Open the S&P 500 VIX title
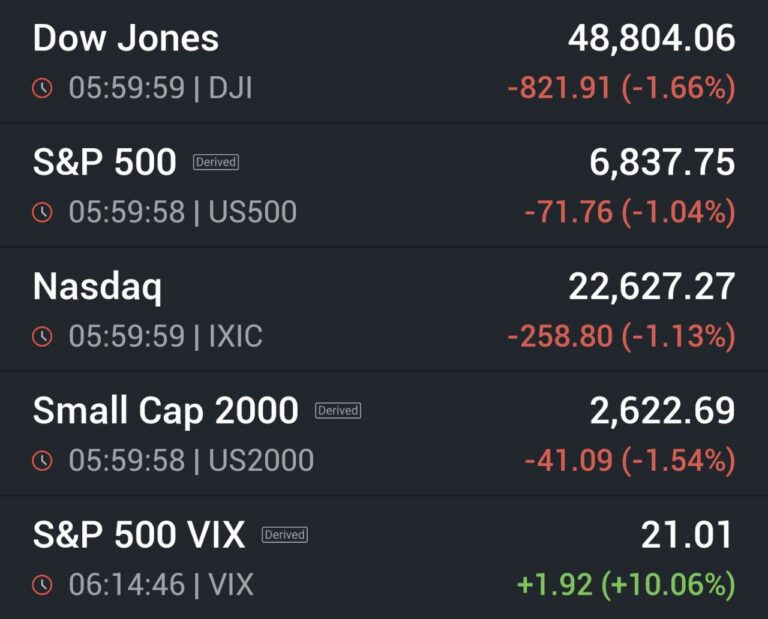Viewport: 768px width, 619px height. (x=139, y=535)
